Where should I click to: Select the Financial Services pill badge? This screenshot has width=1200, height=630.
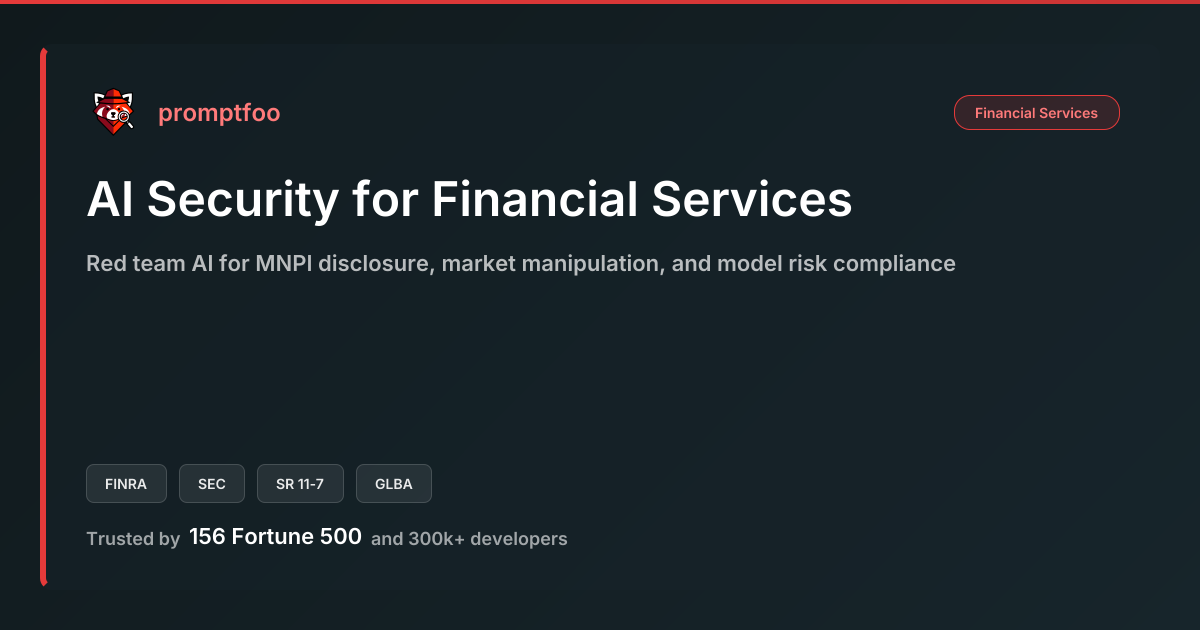coord(1036,113)
